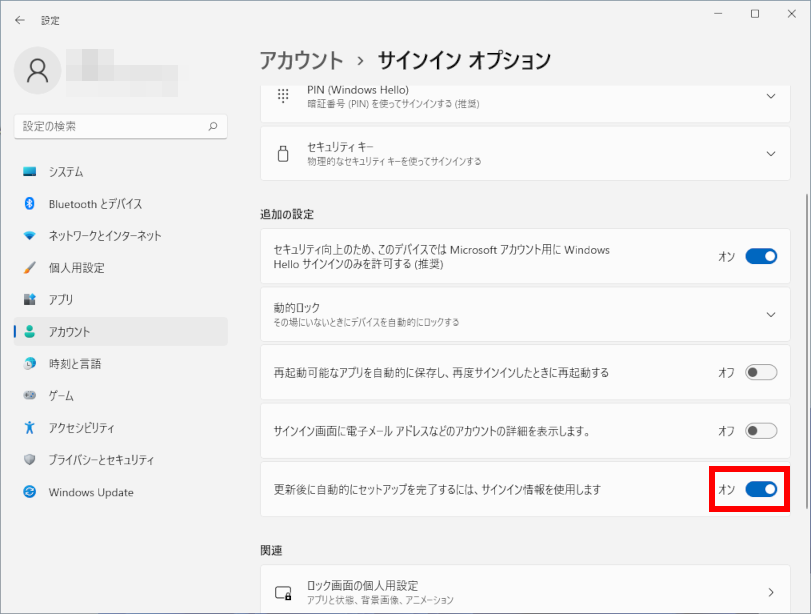The width and height of the screenshot is (811, 614).
Task: Go to アカウント breadcrumb link
Action: click(x=301, y=60)
